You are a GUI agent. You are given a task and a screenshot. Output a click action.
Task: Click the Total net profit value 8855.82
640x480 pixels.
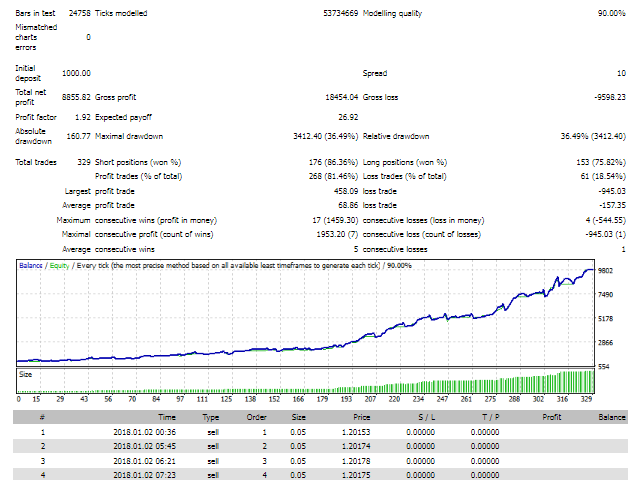[76, 97]
